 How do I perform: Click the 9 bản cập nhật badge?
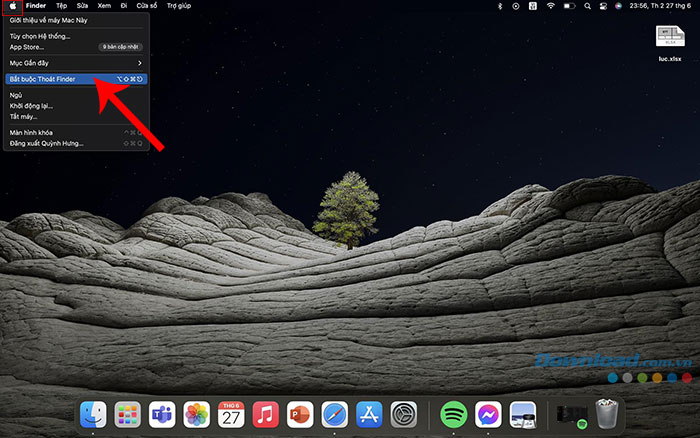point(120,47)
